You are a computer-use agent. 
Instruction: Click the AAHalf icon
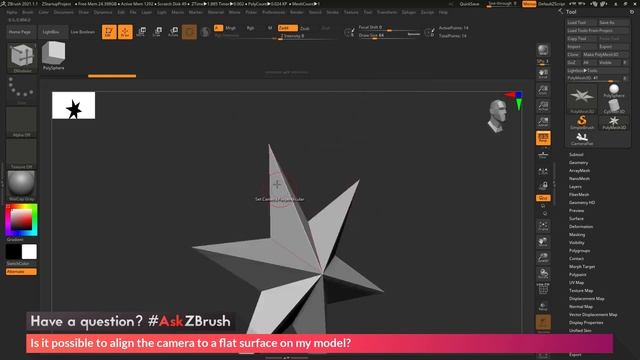pos(543,122)
